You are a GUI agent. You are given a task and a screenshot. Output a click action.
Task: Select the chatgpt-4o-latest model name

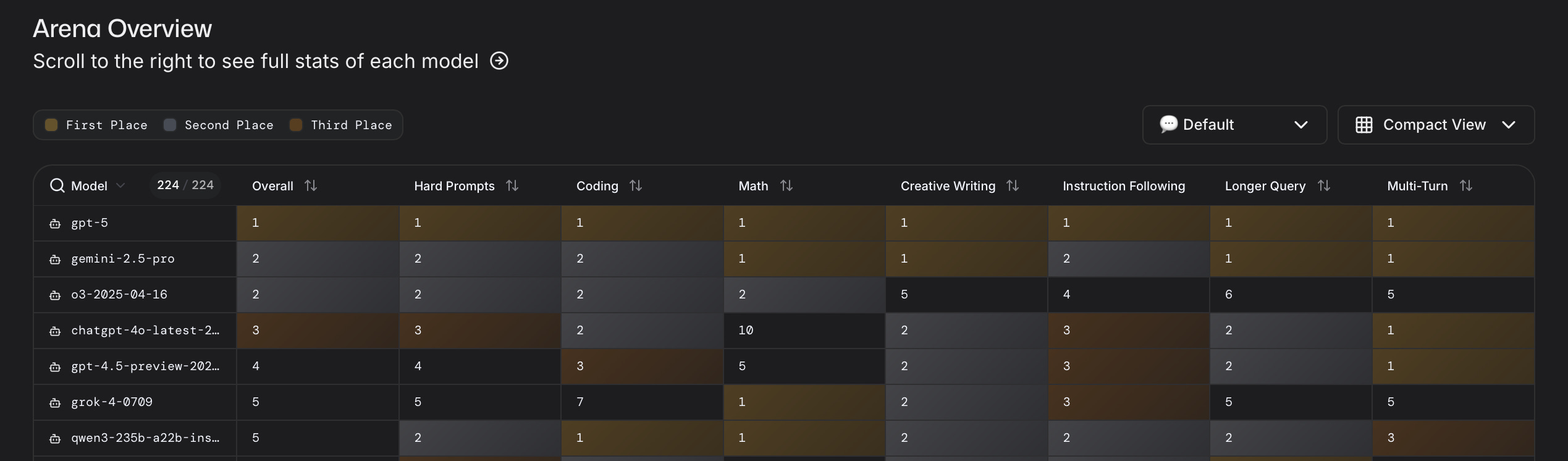pyautogui.click(x=145, y=330)
